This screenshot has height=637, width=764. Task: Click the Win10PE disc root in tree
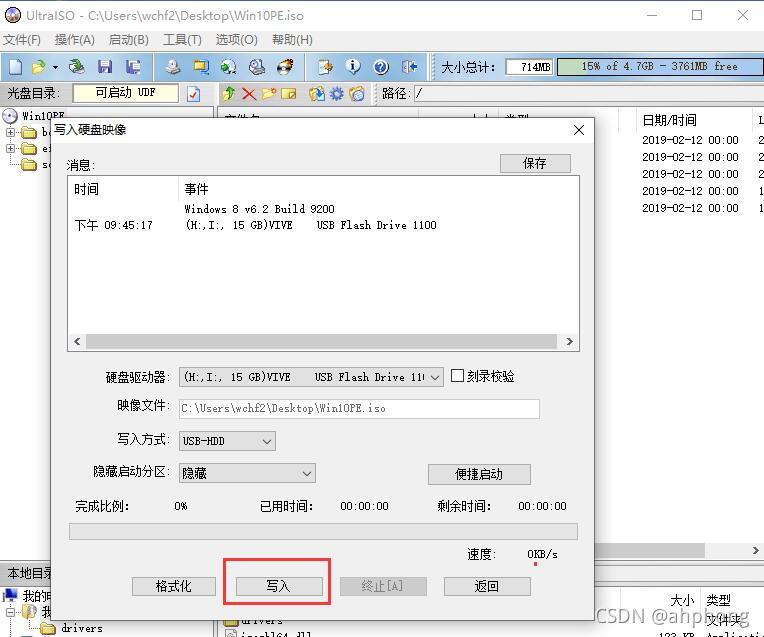coord(34,116)
